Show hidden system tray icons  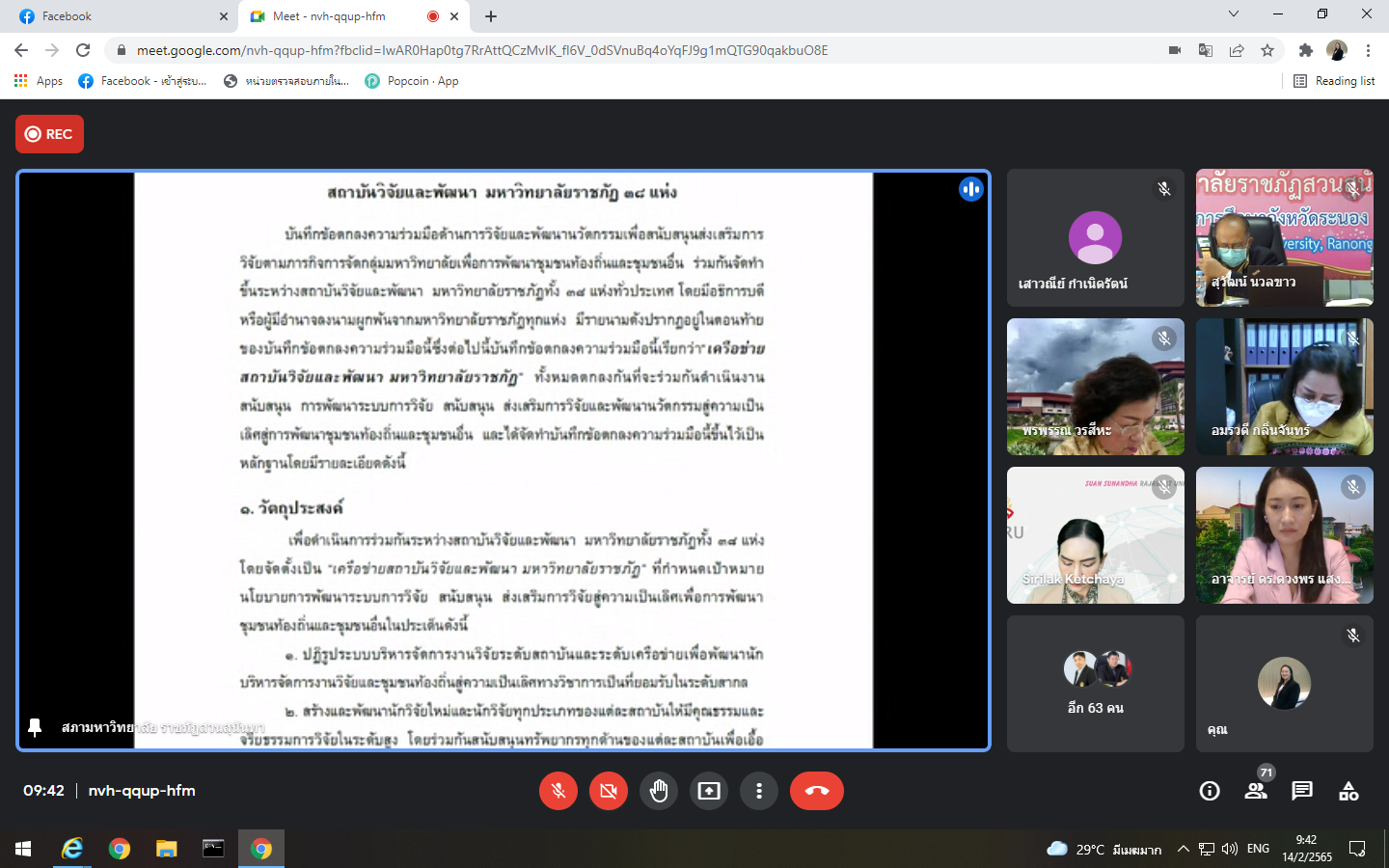[1183, 849]
